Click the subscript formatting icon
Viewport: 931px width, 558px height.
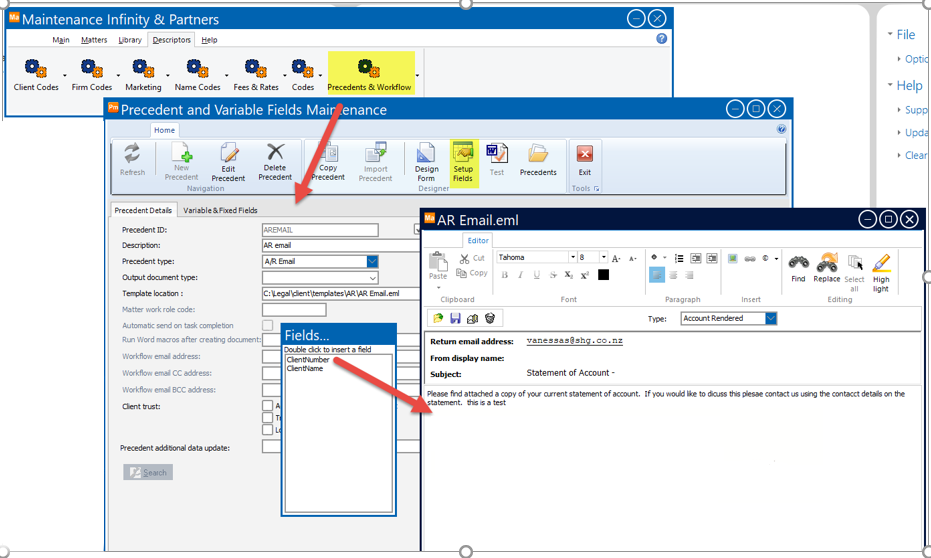pos(568,275)
